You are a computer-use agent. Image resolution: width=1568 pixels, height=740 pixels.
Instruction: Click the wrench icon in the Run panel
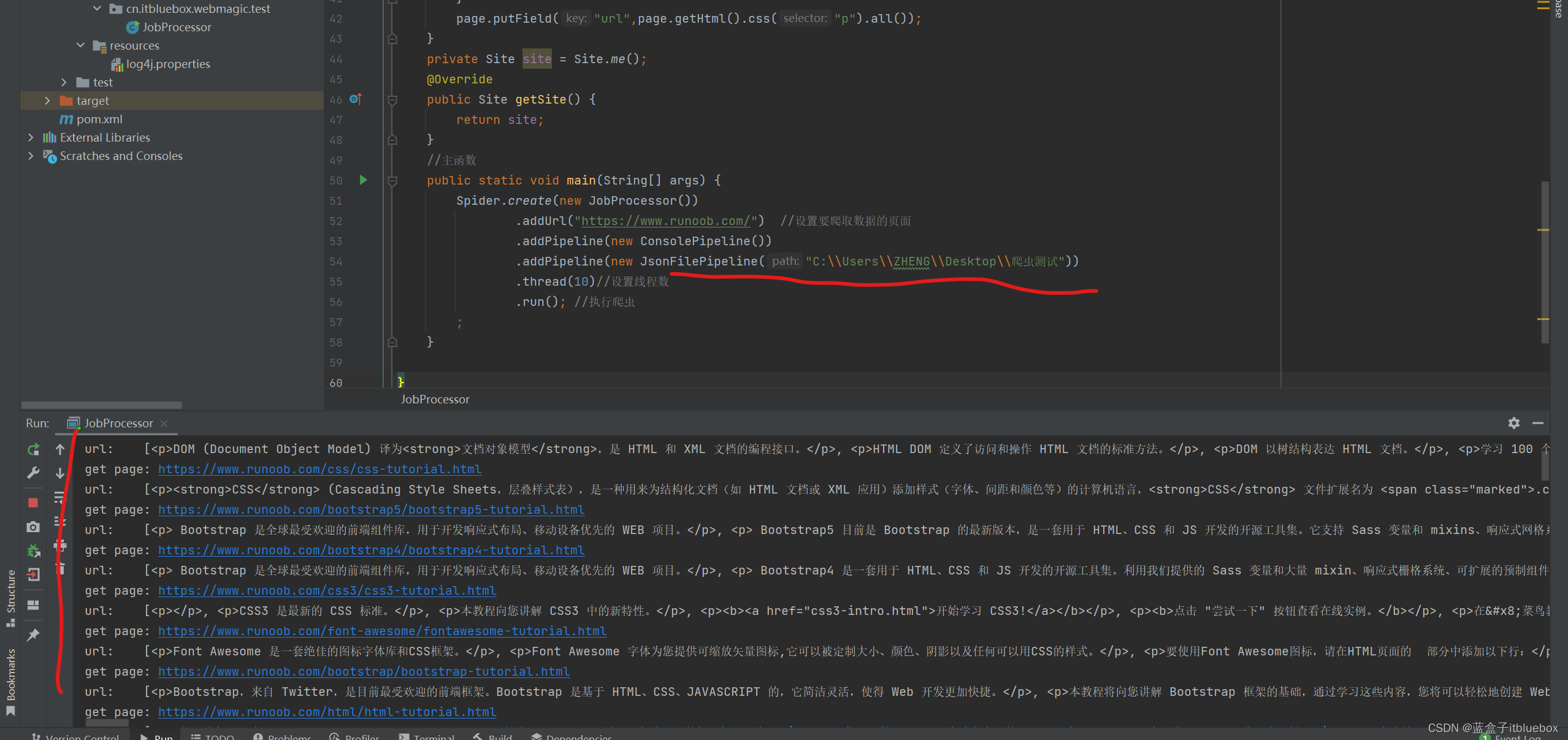click(x=33, y=473)
